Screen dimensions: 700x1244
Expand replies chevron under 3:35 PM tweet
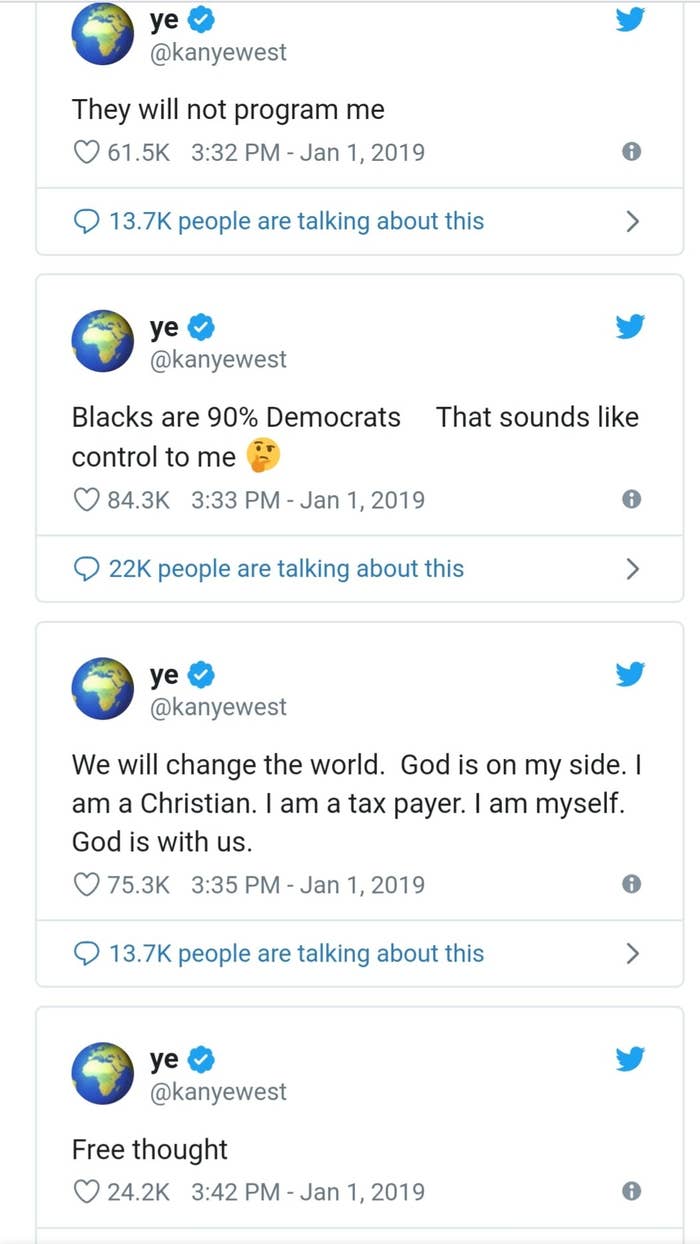[632, 953]
